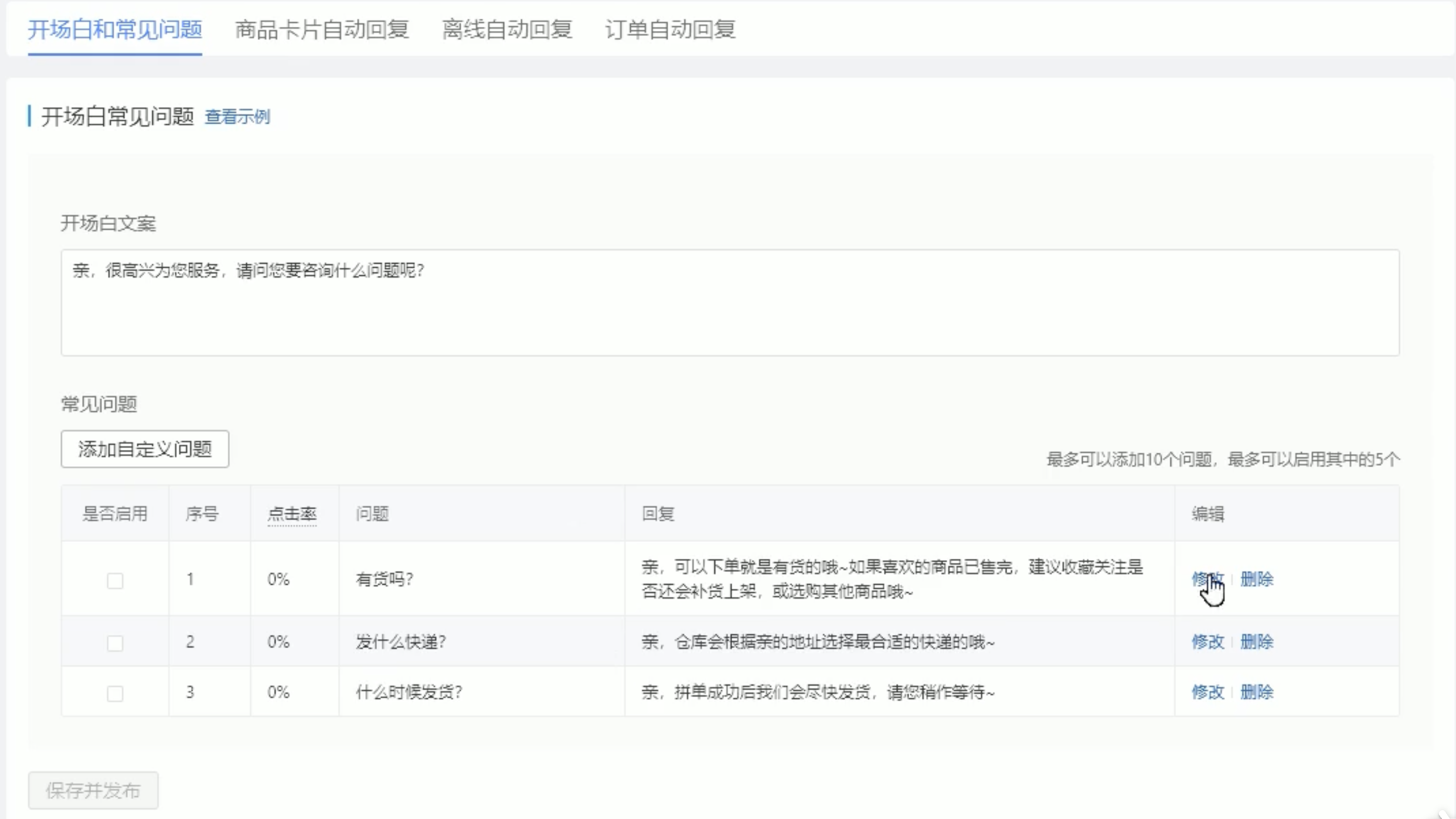Click 常见问题 section label
This screenshot has height=819, width=1456.
(99, 404)
